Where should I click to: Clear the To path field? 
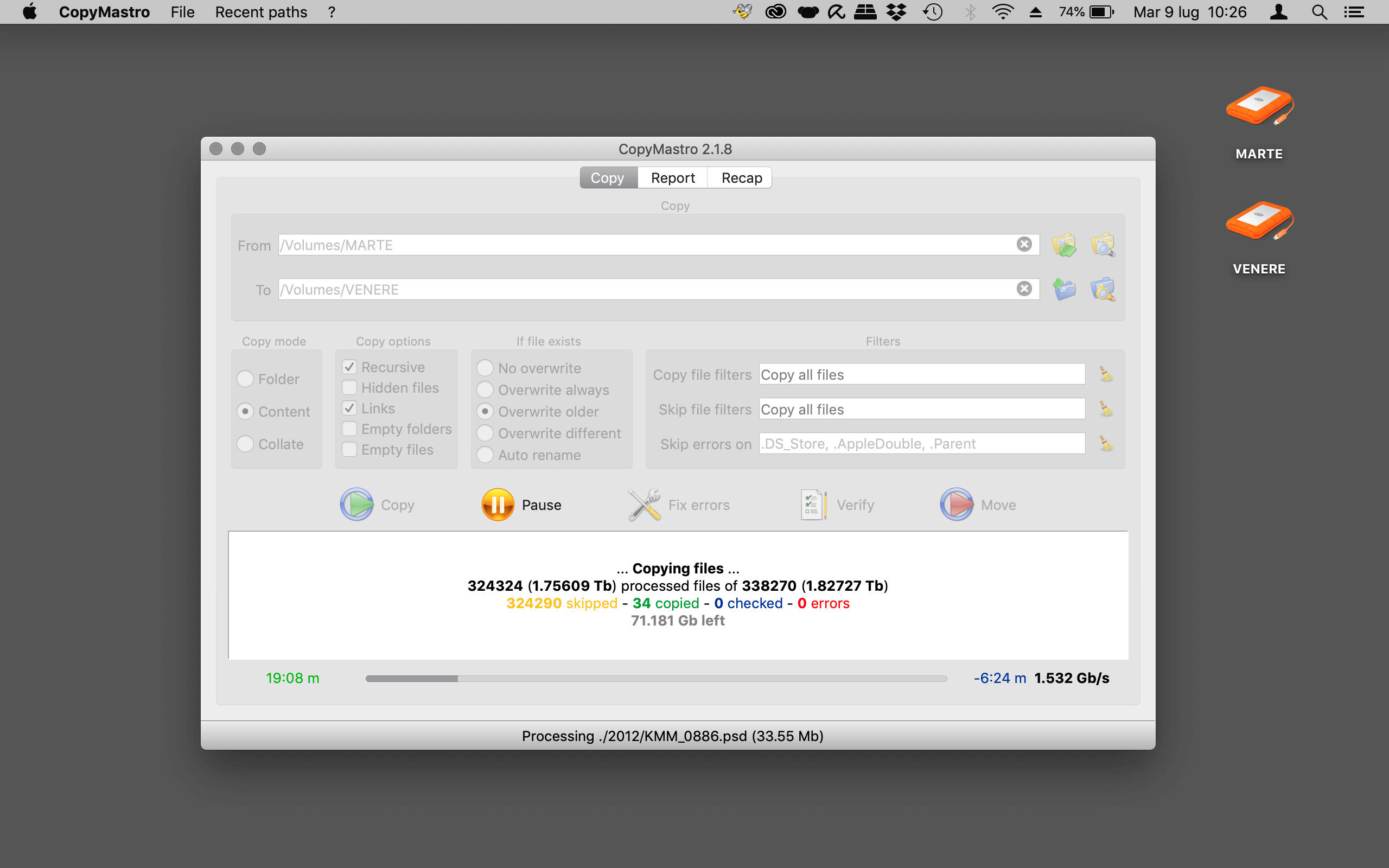point(1024,289)
